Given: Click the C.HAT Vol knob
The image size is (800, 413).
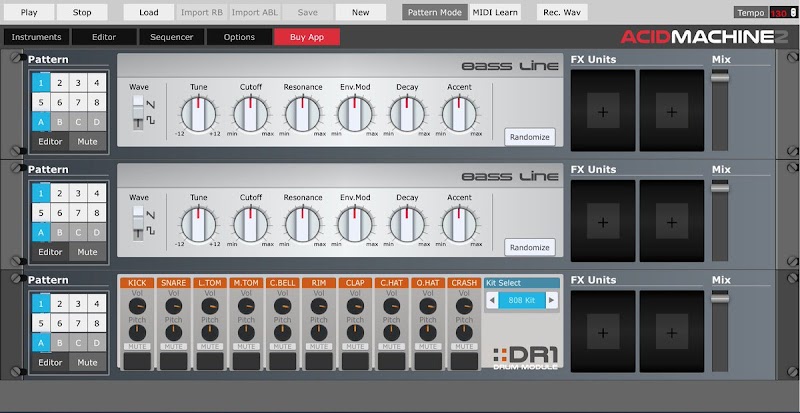Looking at the screenshot, I should [391, 306].
